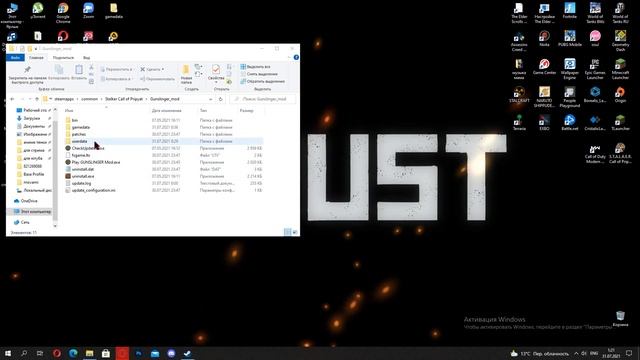Select S.T.A.L.K.E.R. Call of Pripyat shortcut
The width and height of the screenshot is (640, 360).
620,153
